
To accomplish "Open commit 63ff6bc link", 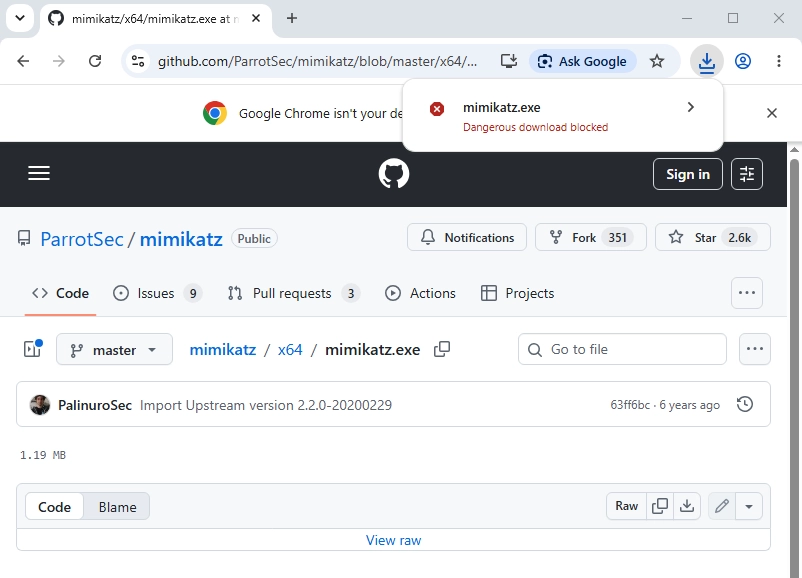I will point(630,405).
